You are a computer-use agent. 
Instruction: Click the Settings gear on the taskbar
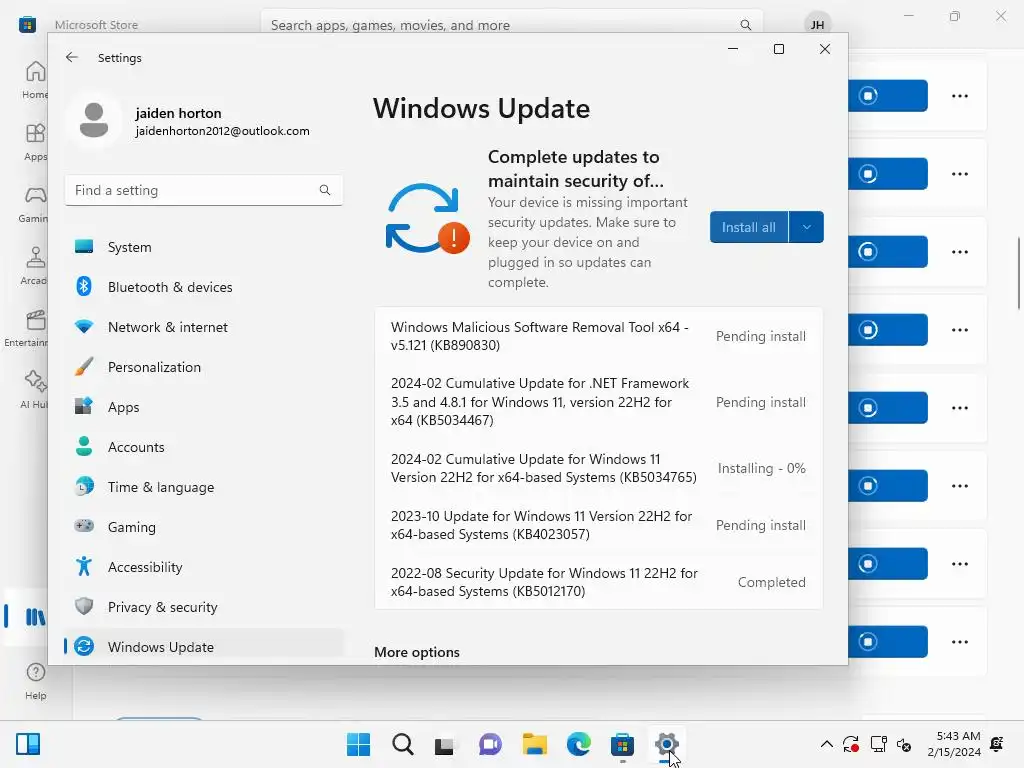tap(666, 744)
